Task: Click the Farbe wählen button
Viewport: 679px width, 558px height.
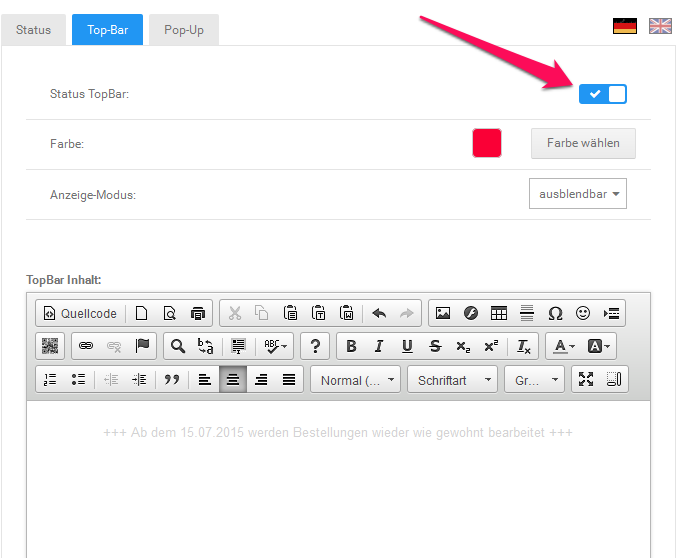Action: tap(582, 143)
